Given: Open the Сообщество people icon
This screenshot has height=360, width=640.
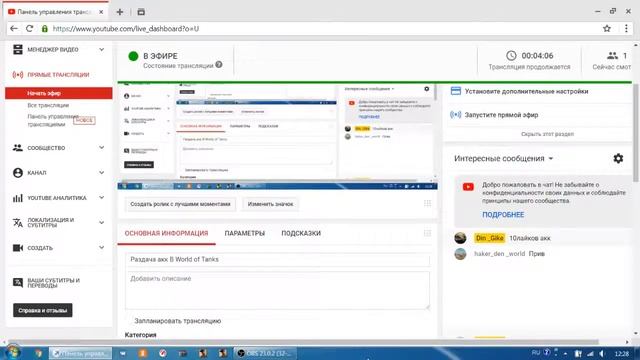Looking at the screenshot, I should (x=18, y=148).
